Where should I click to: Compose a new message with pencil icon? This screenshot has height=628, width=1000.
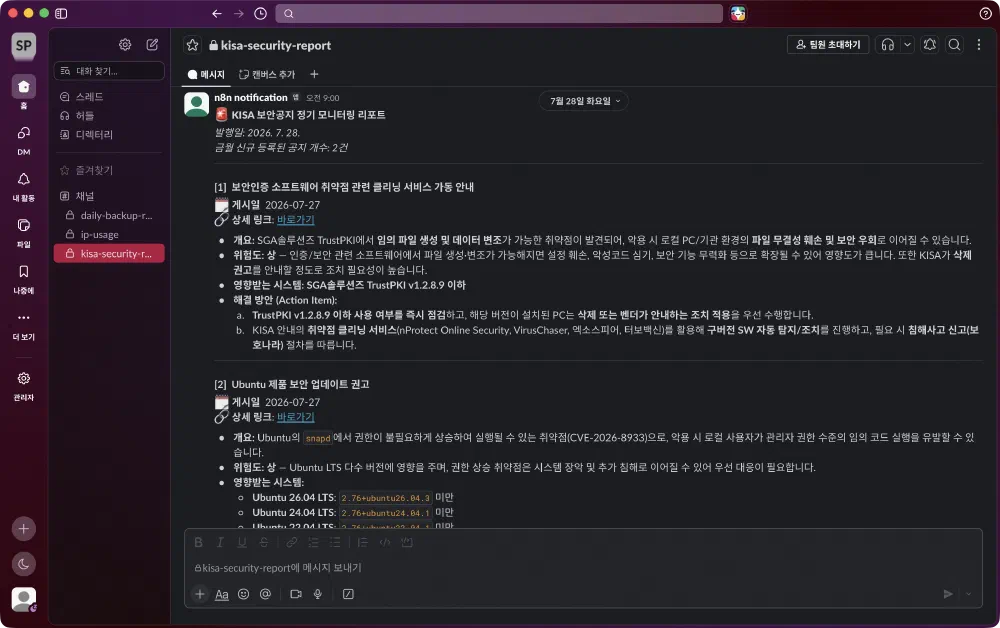coord(152,44)
